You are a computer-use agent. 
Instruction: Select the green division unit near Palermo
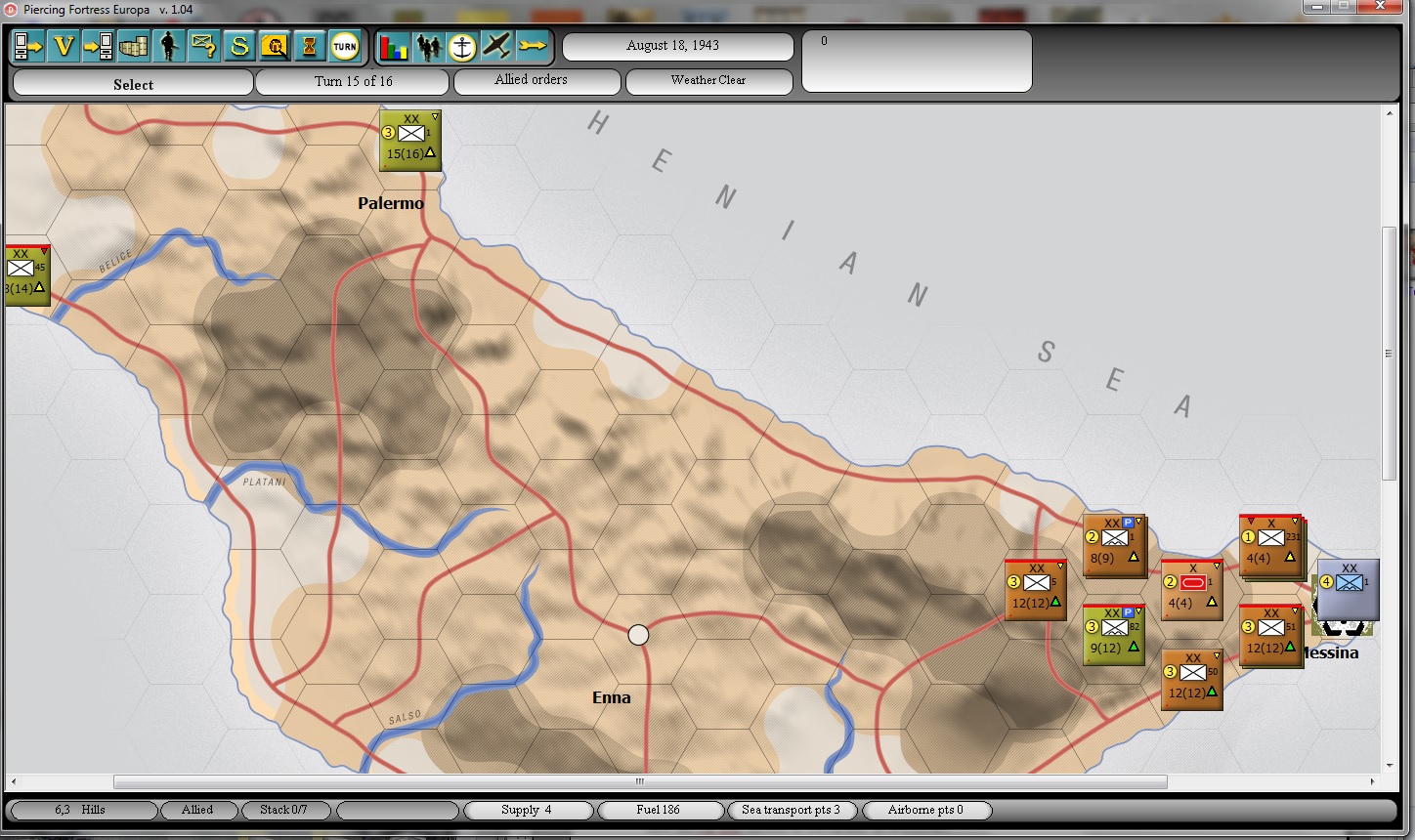click(x=410, y=141)
